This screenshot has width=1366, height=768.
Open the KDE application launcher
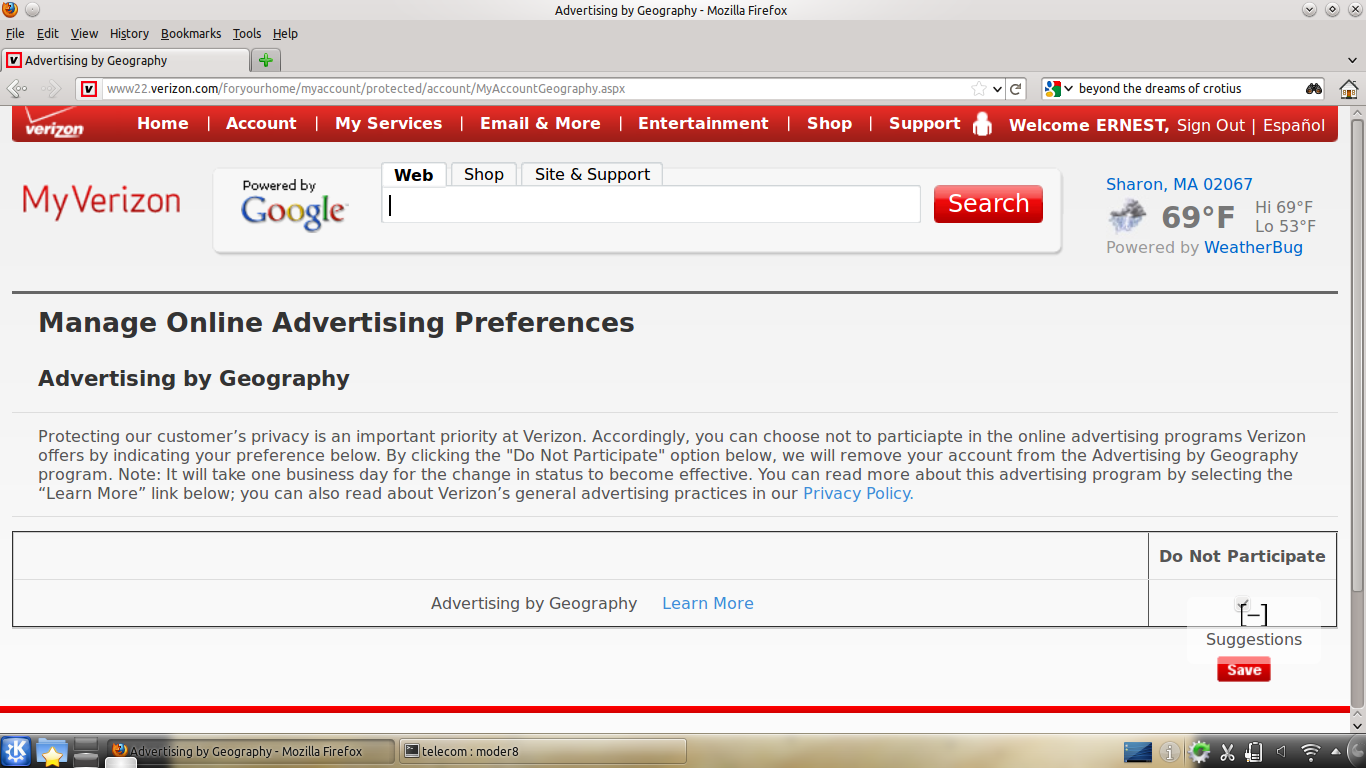(x=16, y=751)
